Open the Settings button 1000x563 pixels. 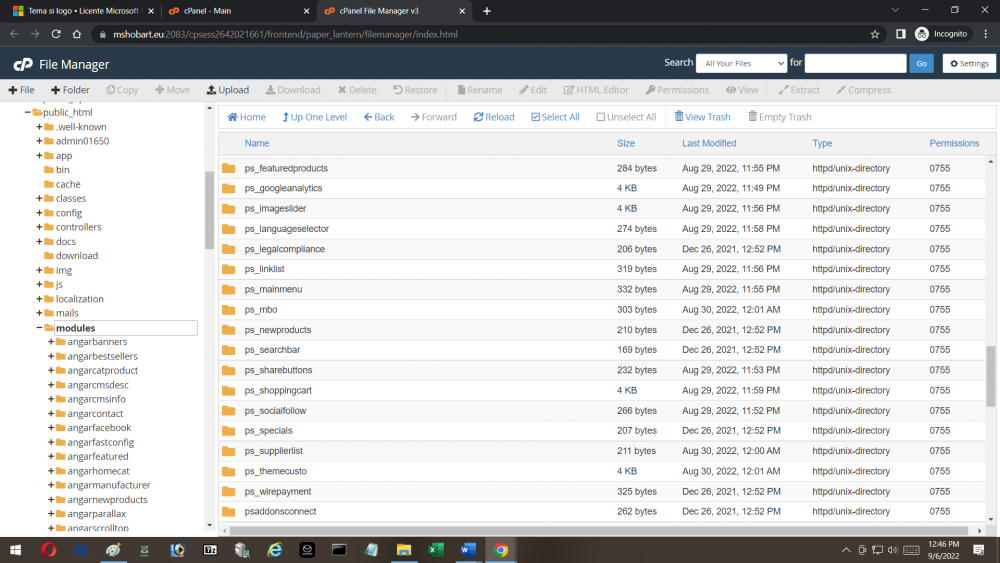(969, 63)
